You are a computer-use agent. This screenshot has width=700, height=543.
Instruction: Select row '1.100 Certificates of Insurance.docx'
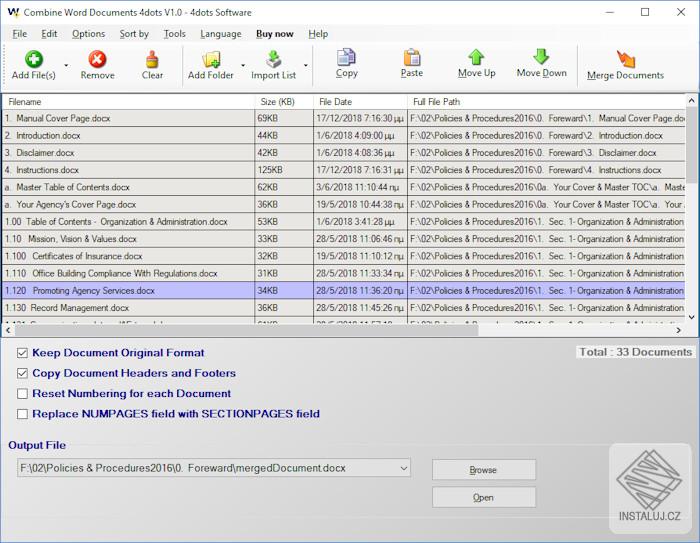click(x=344, y=256)
